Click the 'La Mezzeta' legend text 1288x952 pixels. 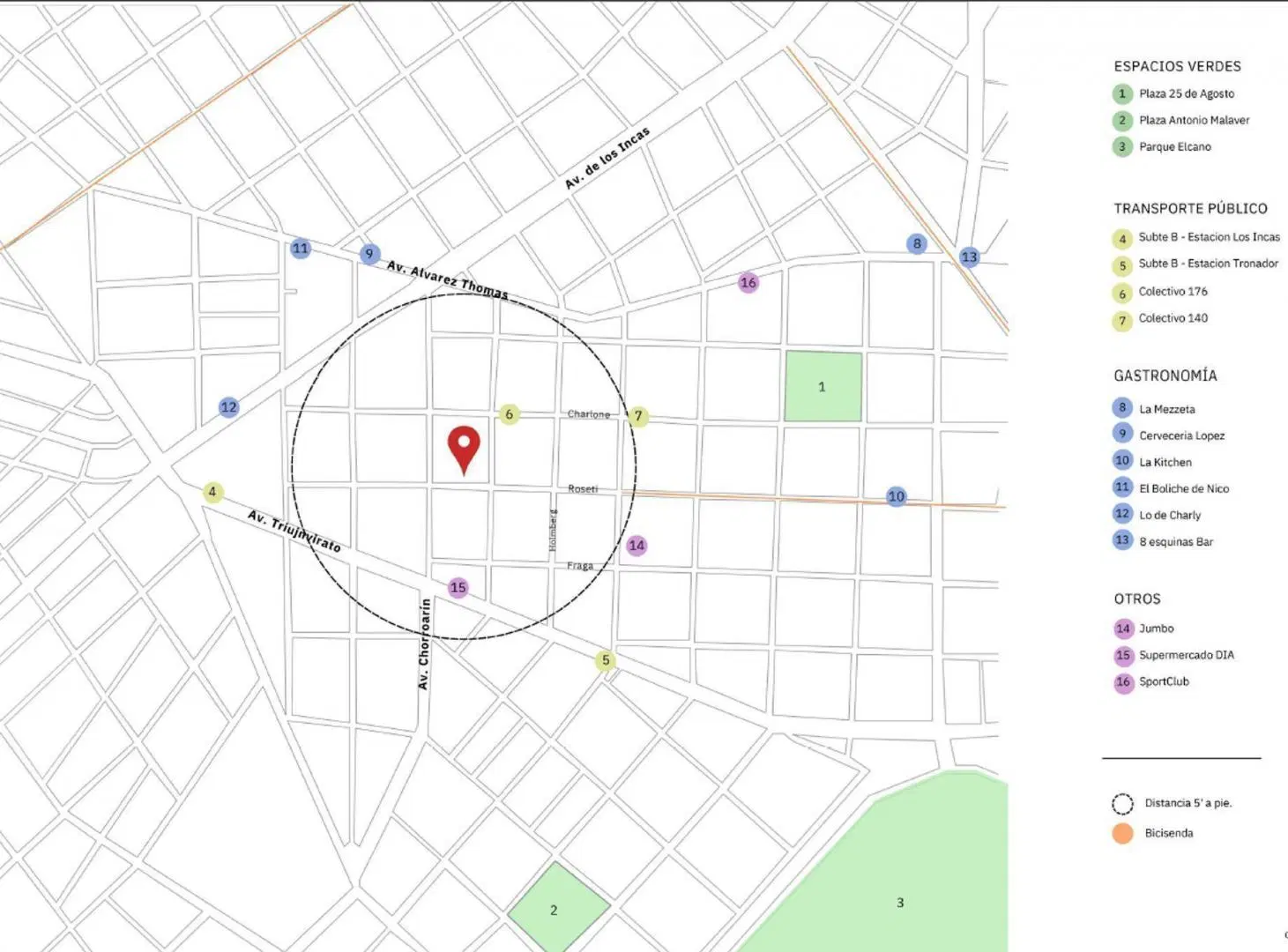click(1167, 409)
